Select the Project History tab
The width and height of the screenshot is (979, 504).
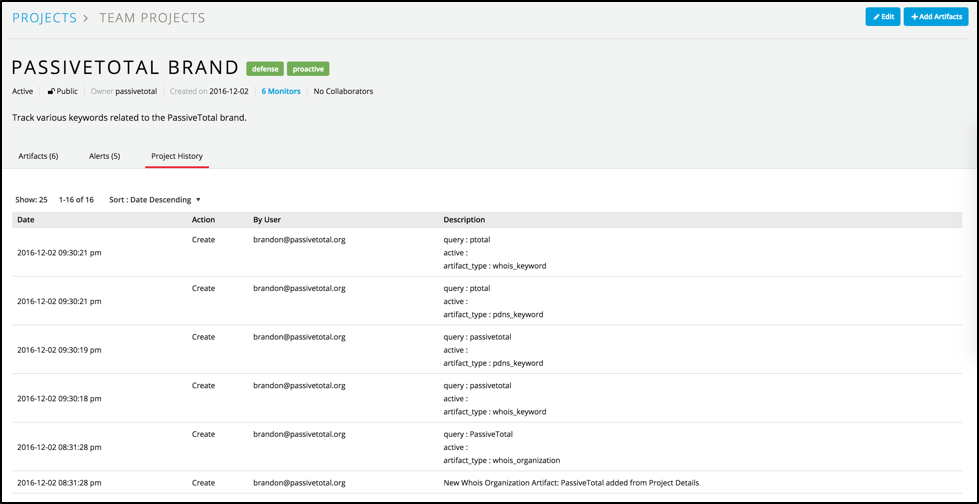tap(177, 156)
